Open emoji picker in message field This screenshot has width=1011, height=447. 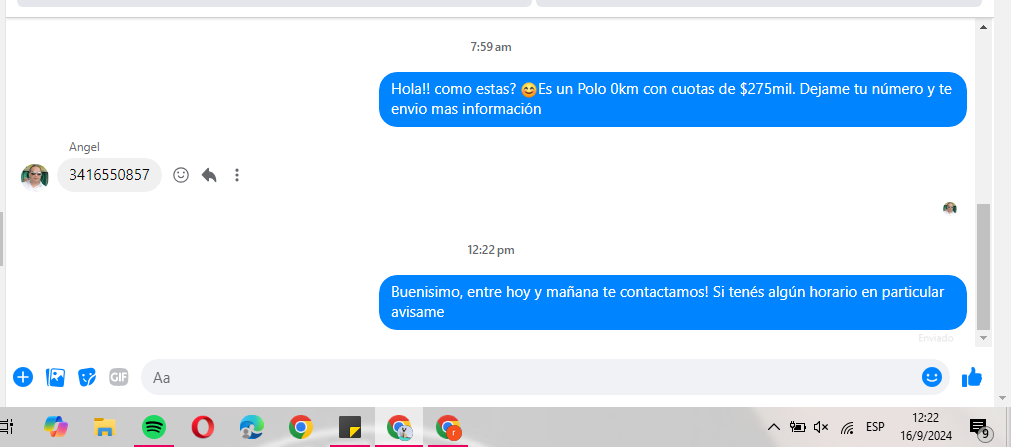932,377
